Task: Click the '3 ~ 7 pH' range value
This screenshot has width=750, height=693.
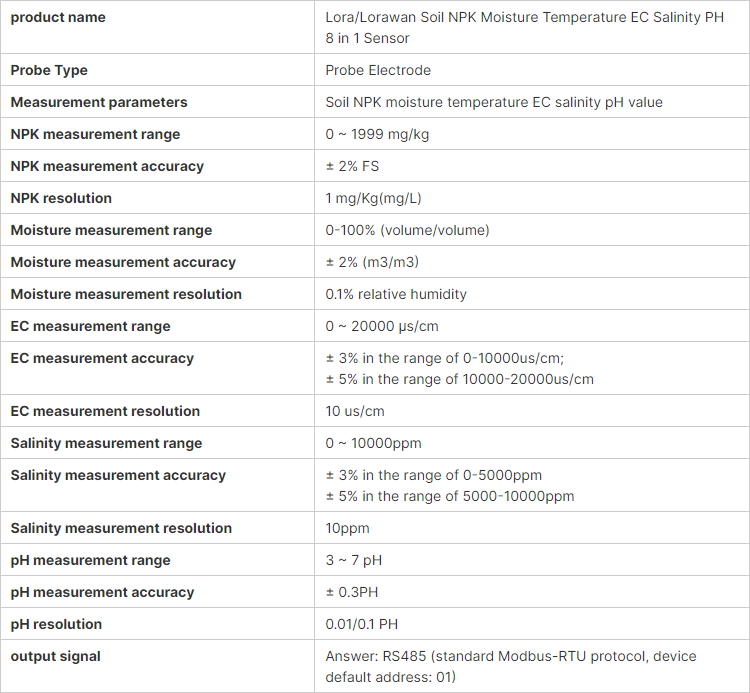Action: [353, 560]
